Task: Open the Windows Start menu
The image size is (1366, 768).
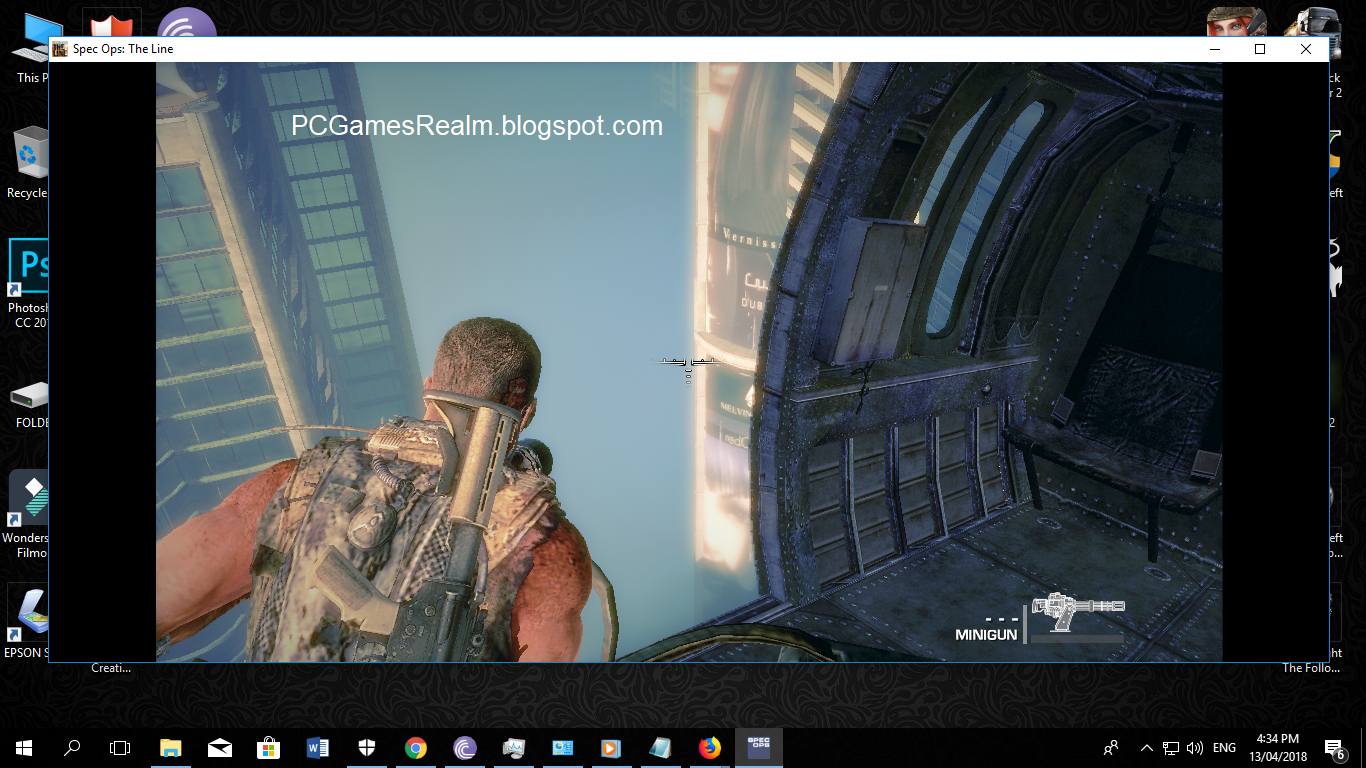Action: click(24, 748)
